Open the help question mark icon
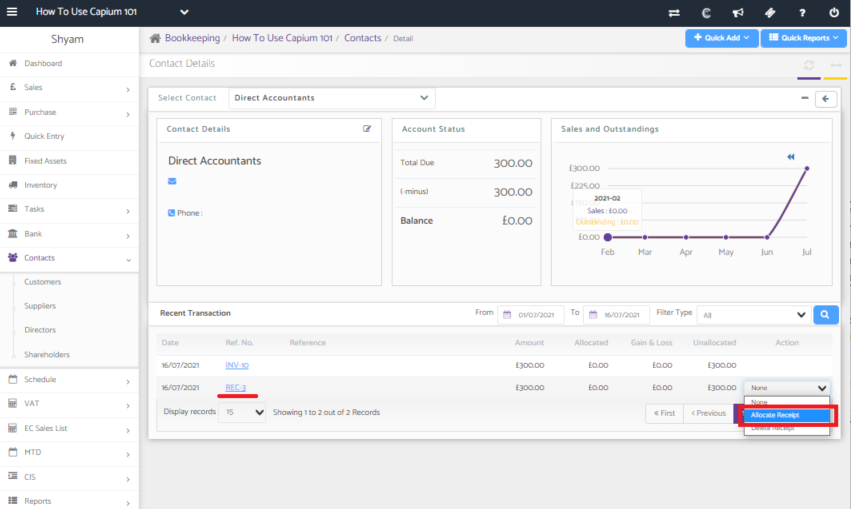 tap(802, 12)
